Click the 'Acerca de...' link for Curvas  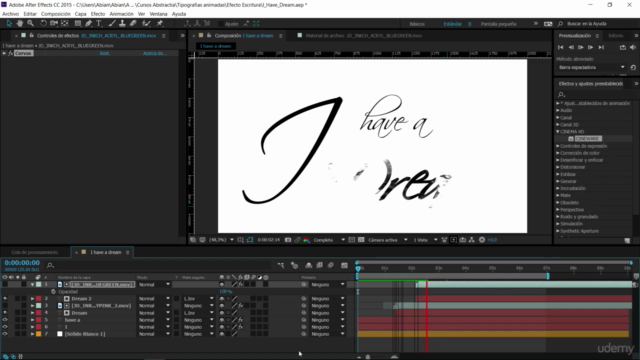coord(154,53)
